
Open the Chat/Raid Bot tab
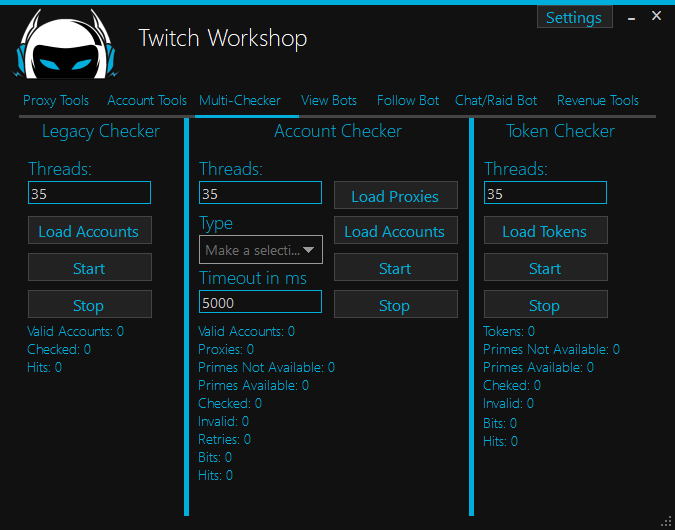click(496, 100)
